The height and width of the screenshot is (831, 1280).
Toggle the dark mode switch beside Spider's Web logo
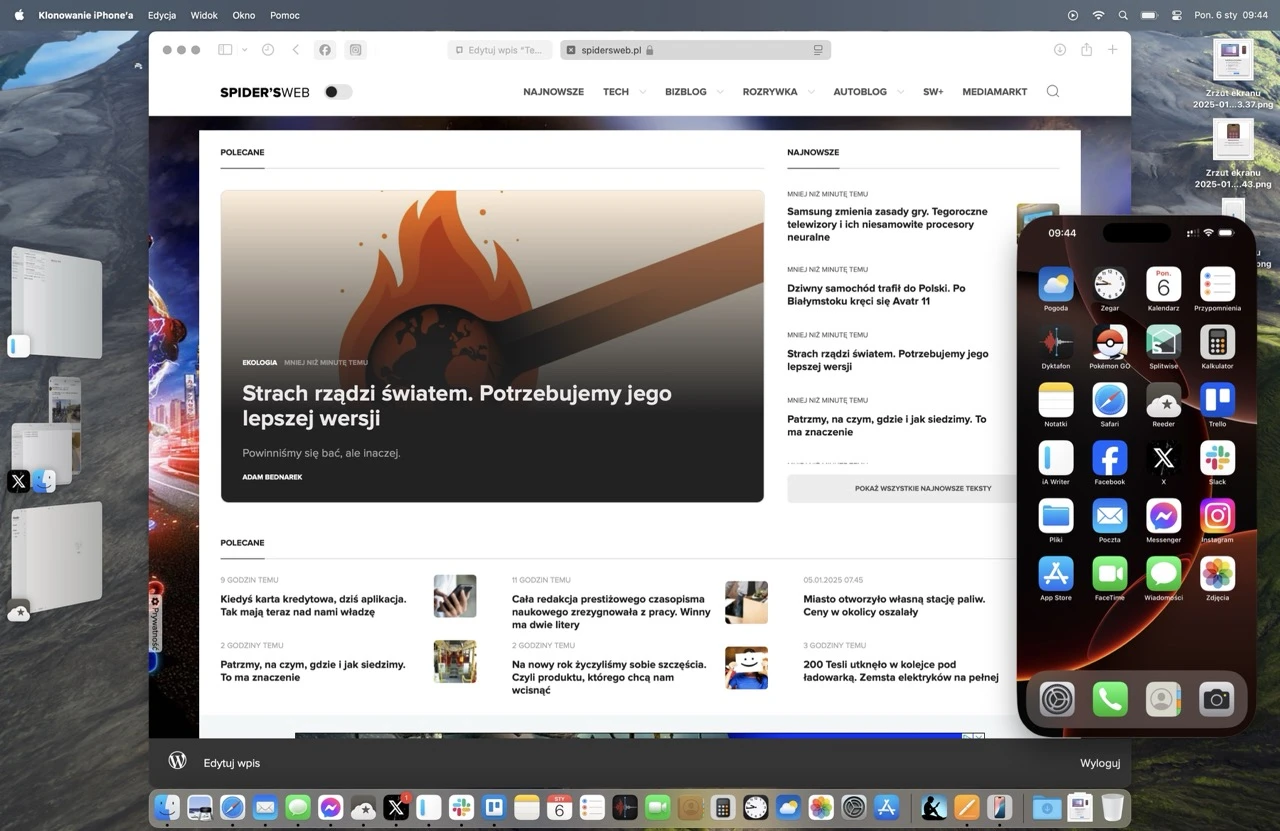tap(338, 92)
